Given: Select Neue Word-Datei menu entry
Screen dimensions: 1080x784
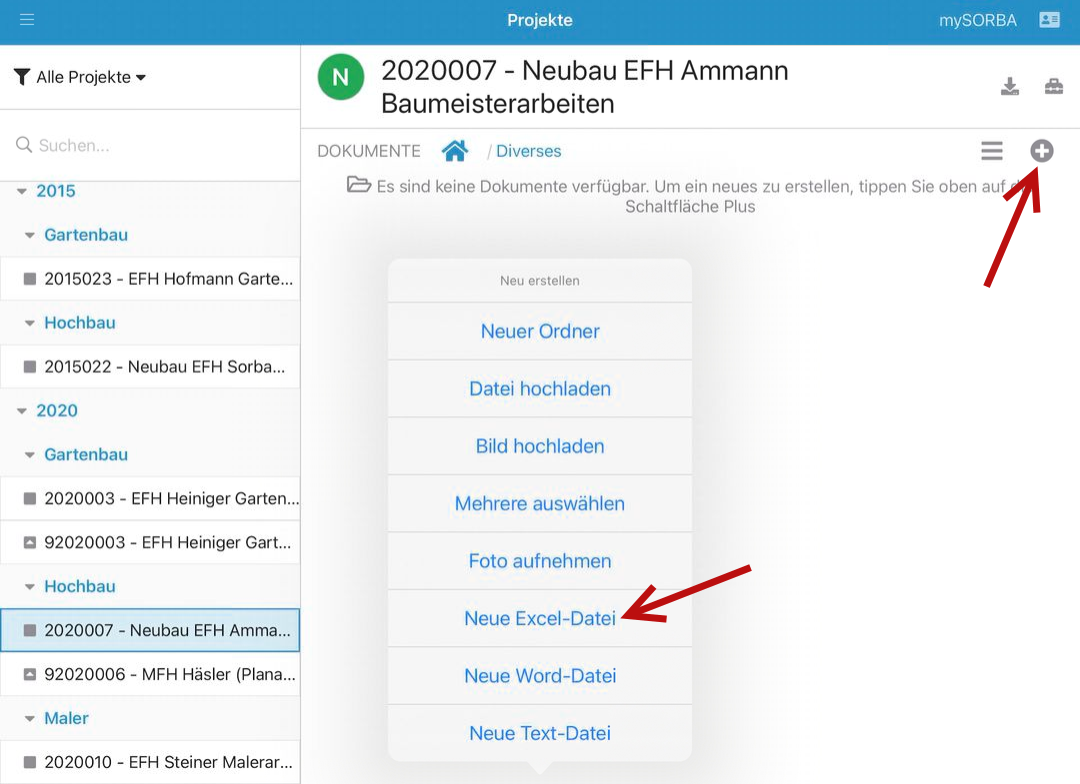Looking at the screenshot, I should 540,676.
